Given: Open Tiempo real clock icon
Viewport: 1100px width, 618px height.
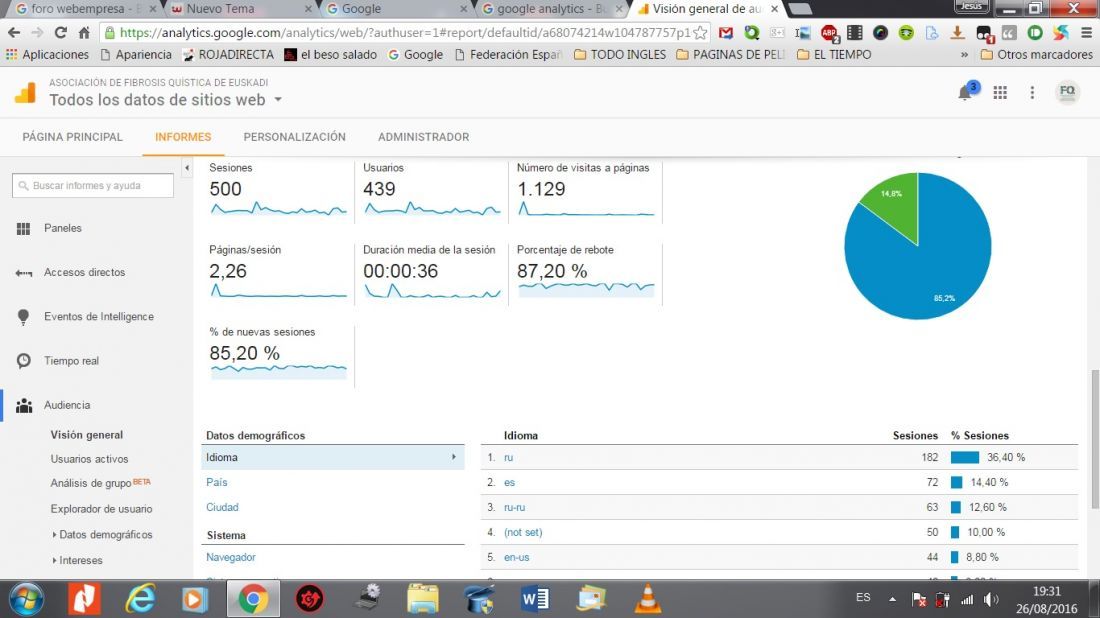Looking at the screenshot, I should [24, 361].
